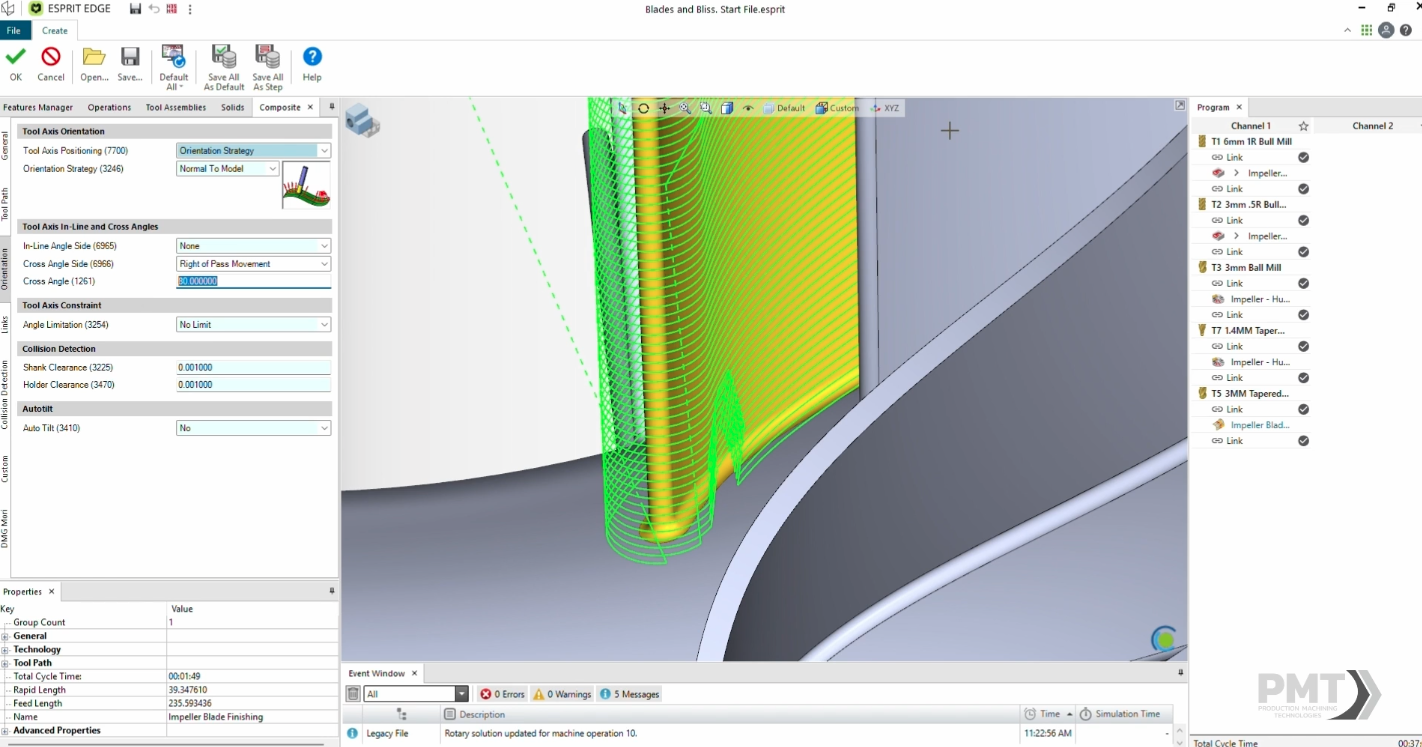1422x747 pixels.
Task: Click the XYZ axis button in viewport toolbar
Action: coord(885,108)
